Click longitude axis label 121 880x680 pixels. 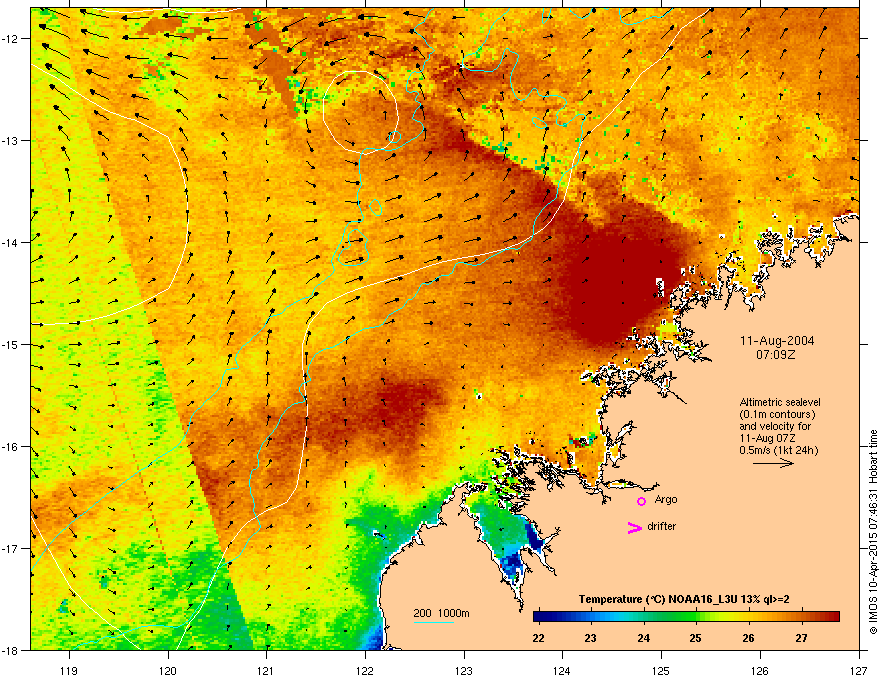(266, 670)
